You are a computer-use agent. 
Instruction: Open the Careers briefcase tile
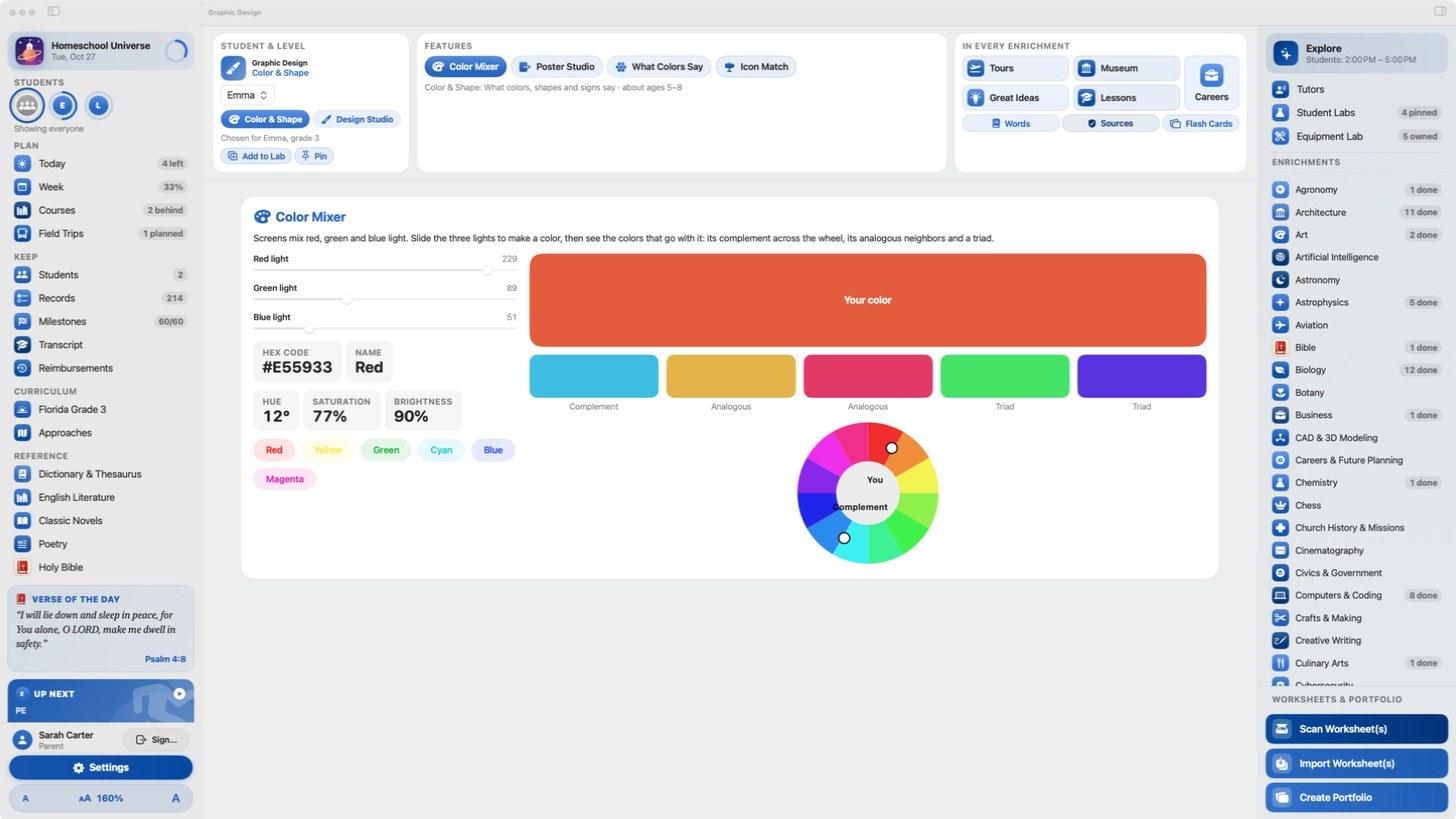pyautogui.click(x=1211, y=82)
